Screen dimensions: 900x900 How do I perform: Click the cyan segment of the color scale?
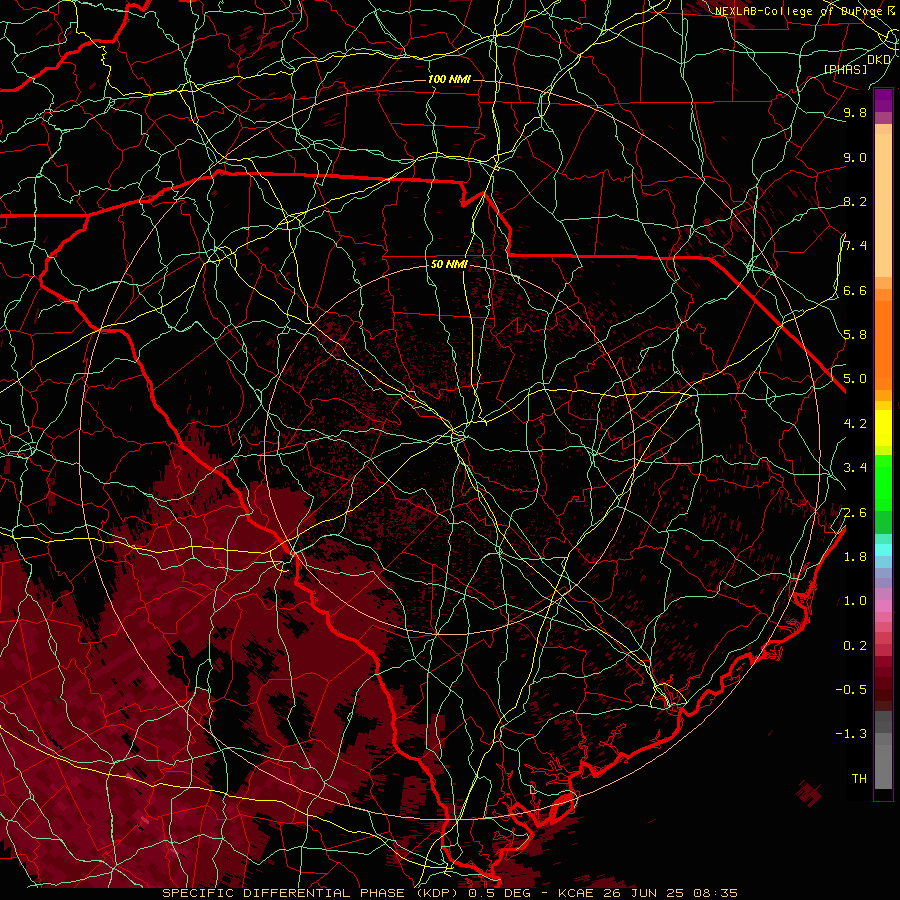click(883, 549)
